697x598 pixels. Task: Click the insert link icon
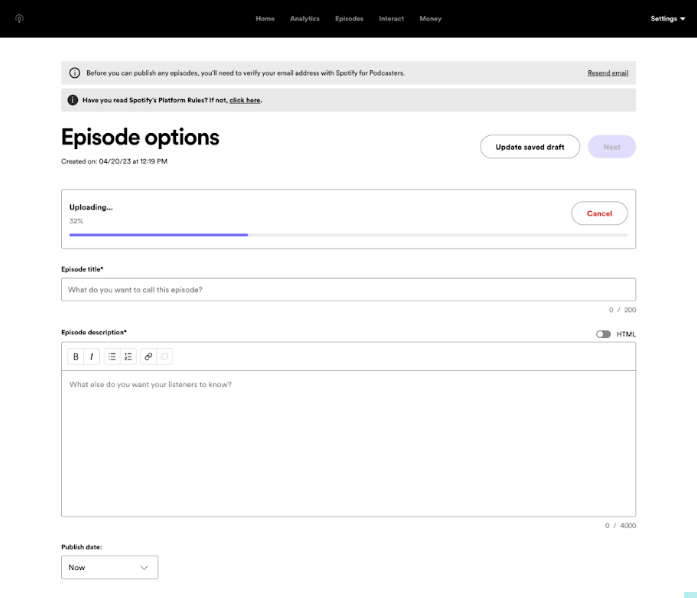(x=148, y=356)
